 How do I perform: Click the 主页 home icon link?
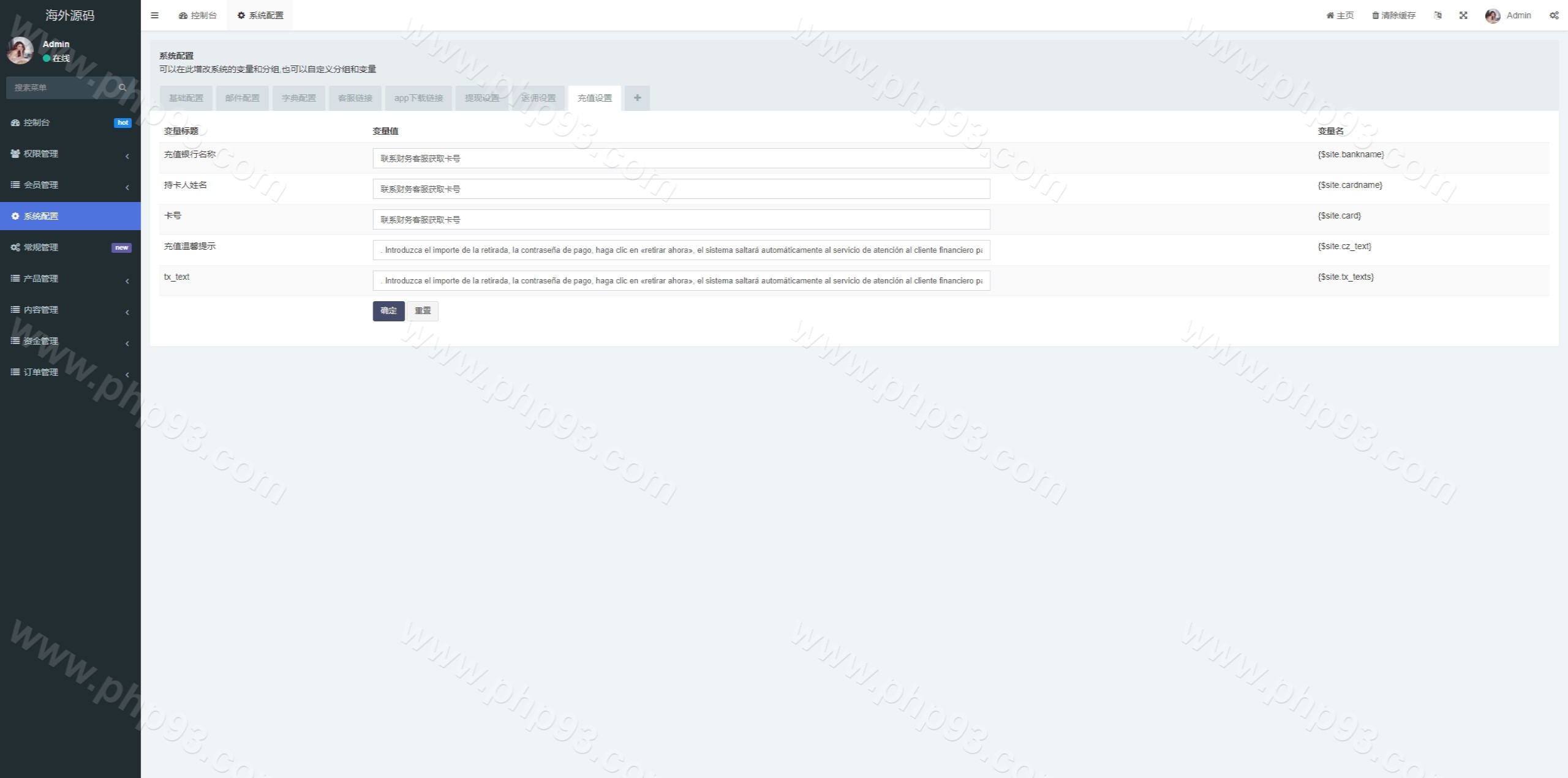click(x=1340, y=15)
